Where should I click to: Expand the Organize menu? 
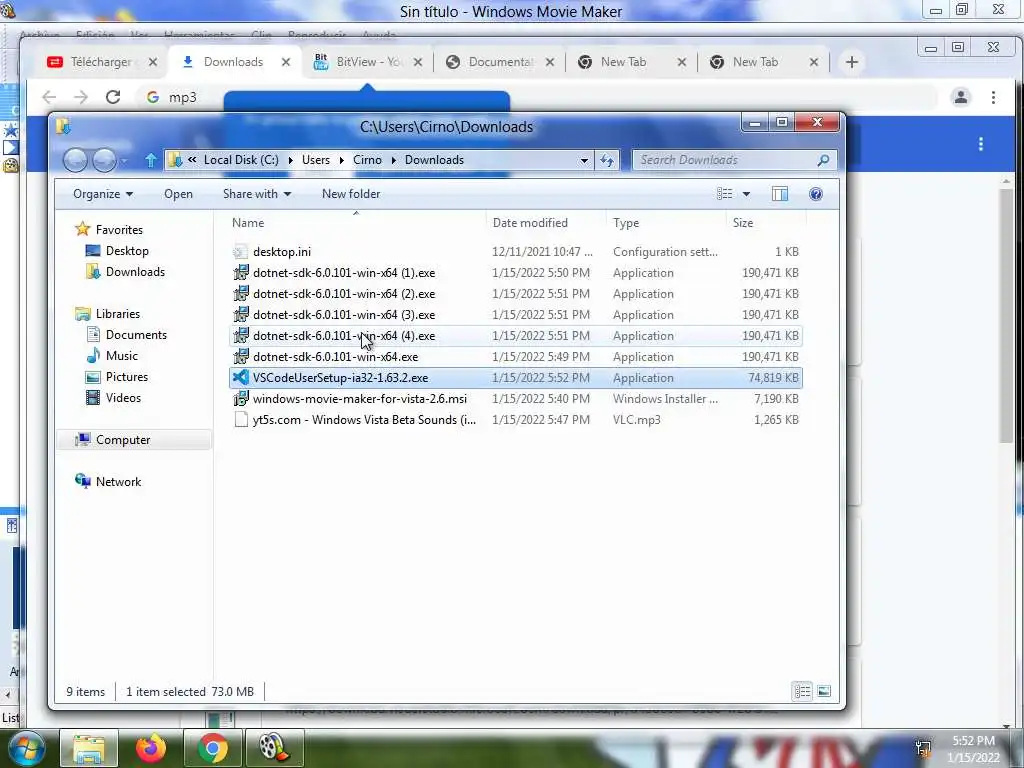[x=103, y=194]
